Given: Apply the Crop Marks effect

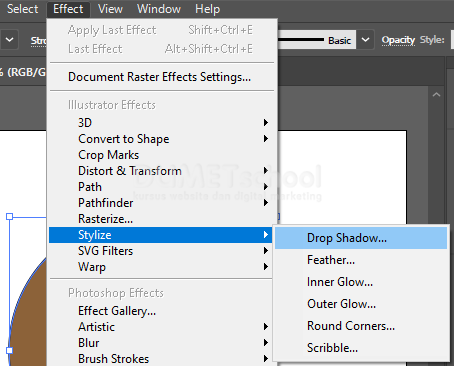Looking at the screenshot, I should pos(162,155).
